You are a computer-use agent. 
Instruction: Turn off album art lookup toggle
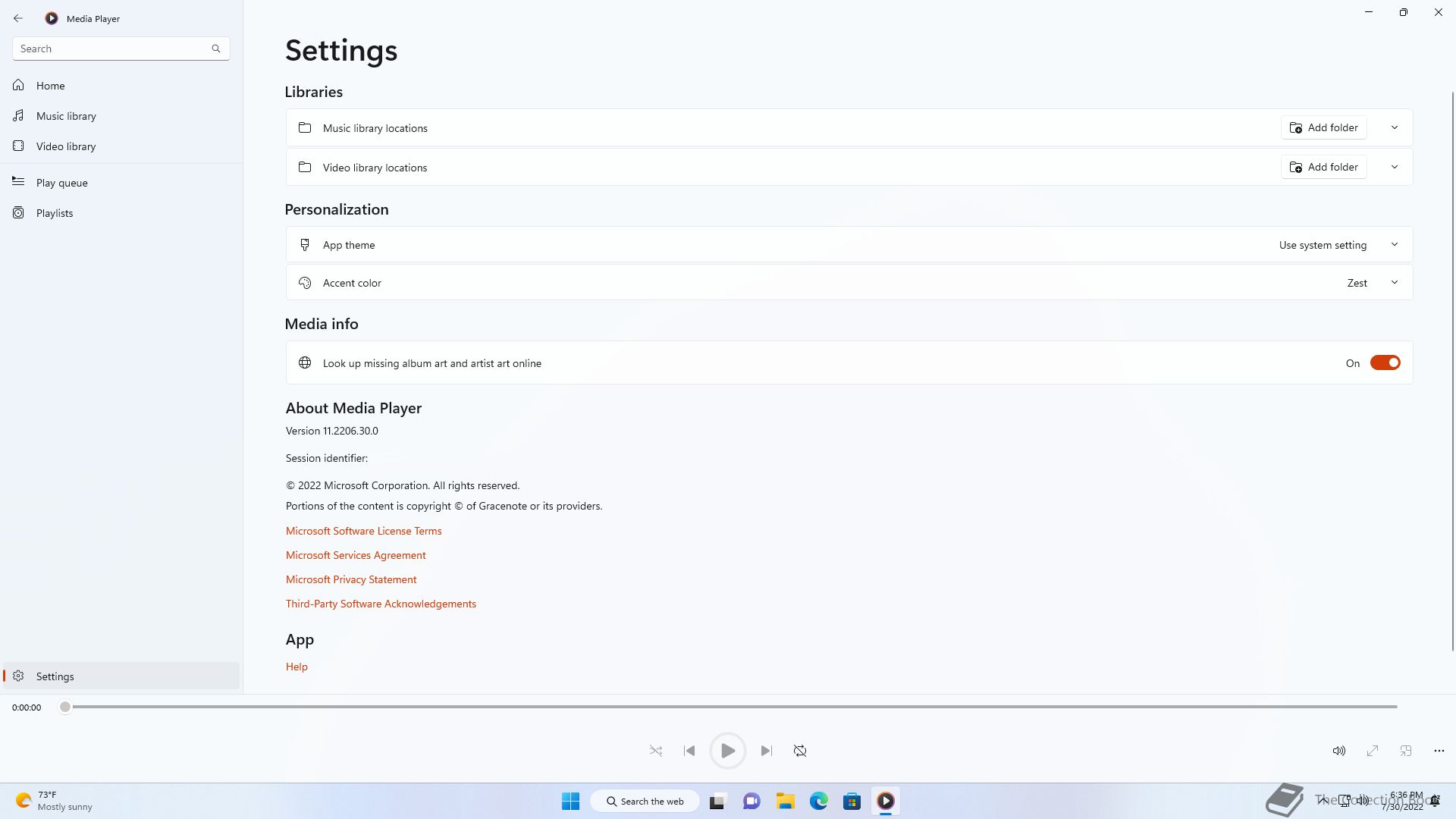1385,363
